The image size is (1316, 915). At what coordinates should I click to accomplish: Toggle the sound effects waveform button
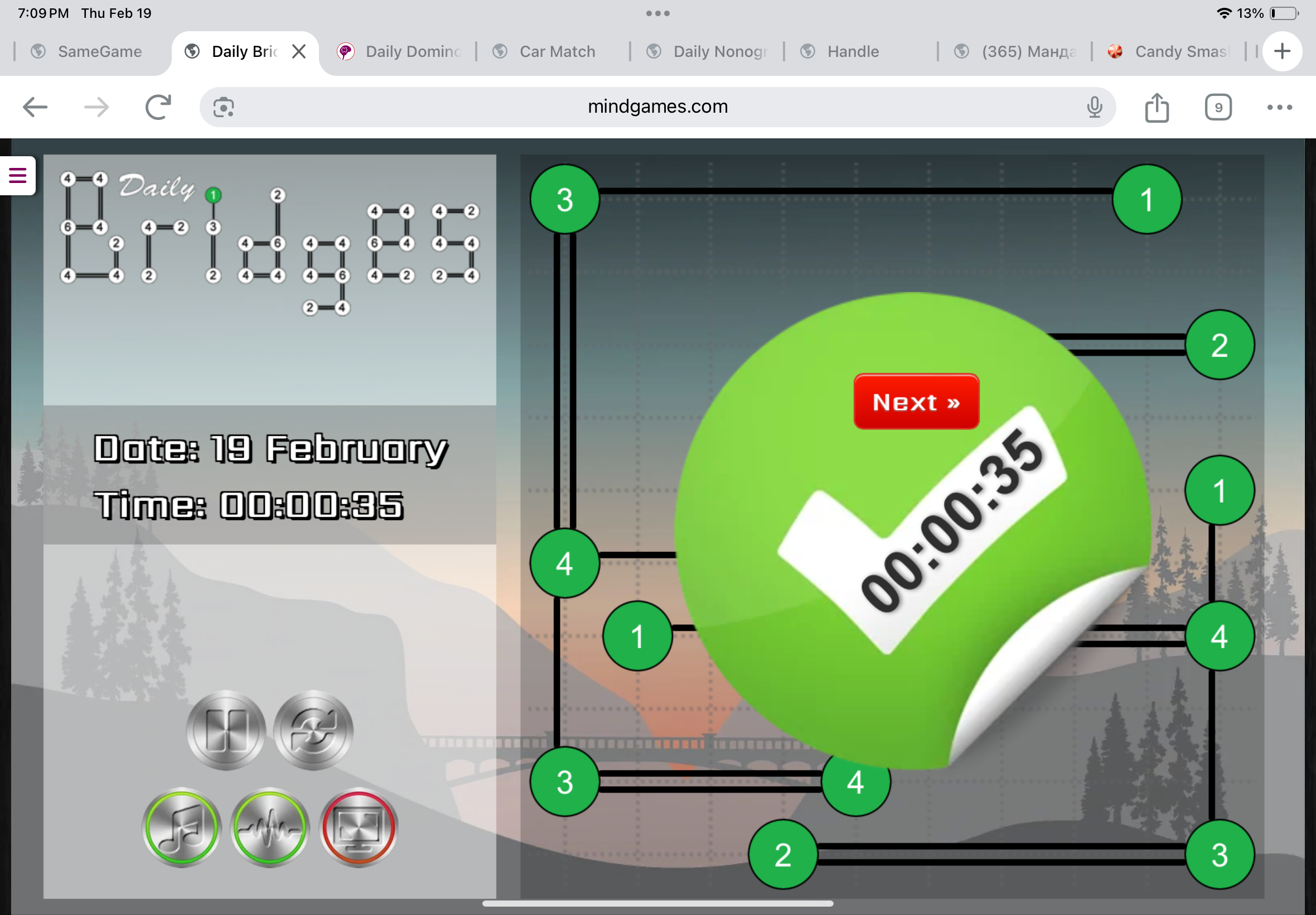(269, 827)
